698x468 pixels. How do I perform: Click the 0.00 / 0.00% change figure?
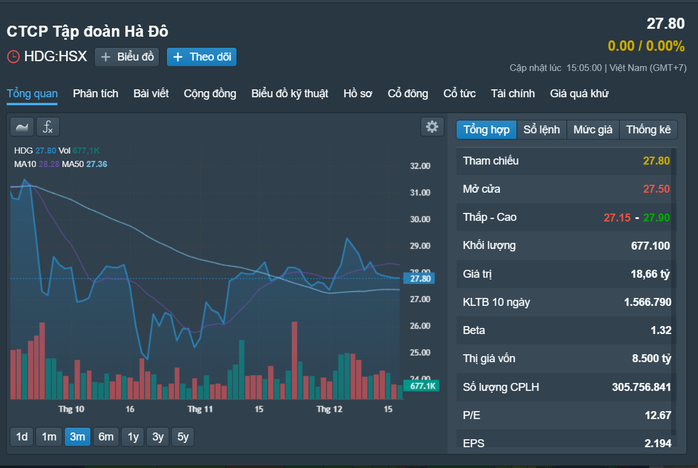click(x=646, y=46)
